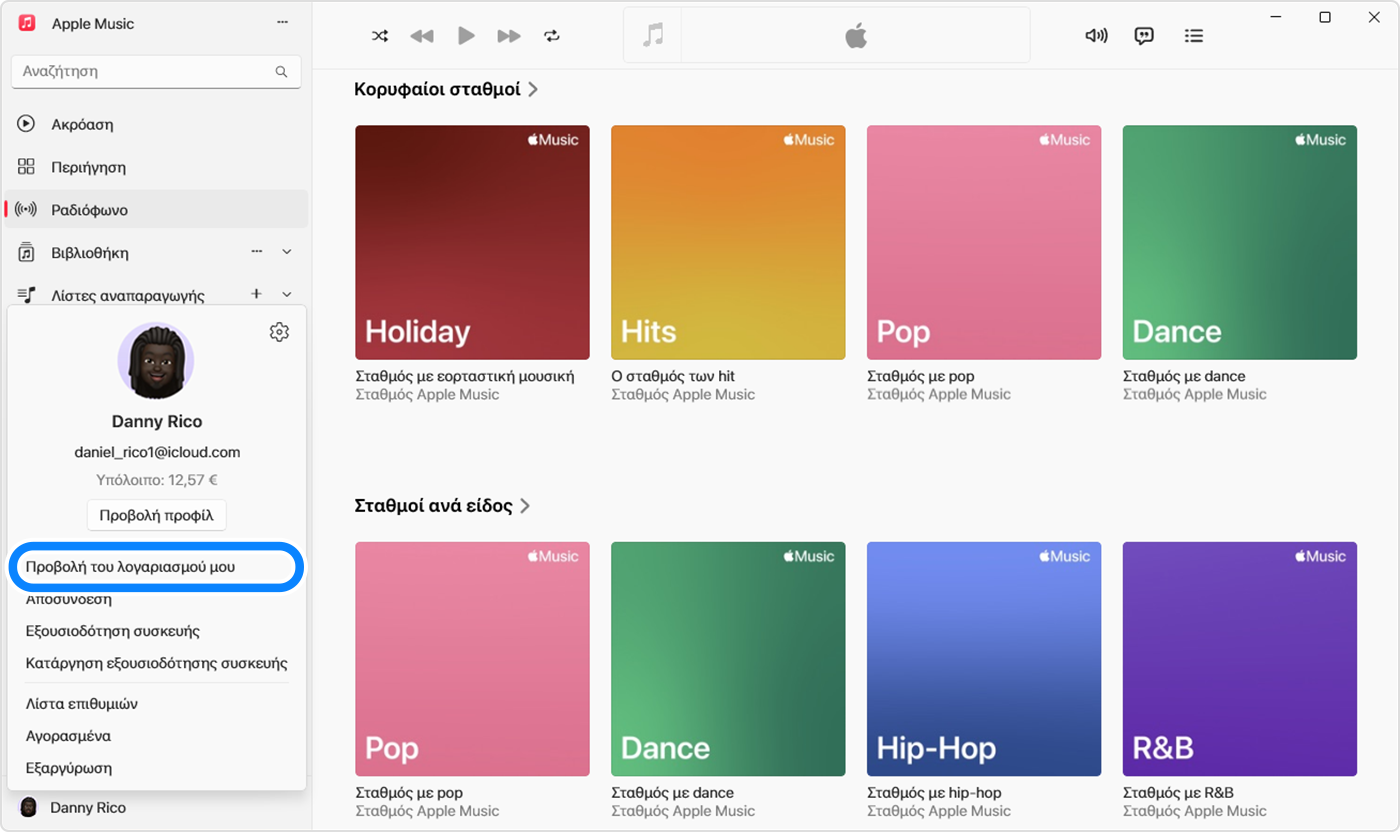Image resolution: width=1400 pixels, height=832 pixels.
Task: Open the Βιβλιοθήκη three-dot options
Action: (x=257, y=252)
